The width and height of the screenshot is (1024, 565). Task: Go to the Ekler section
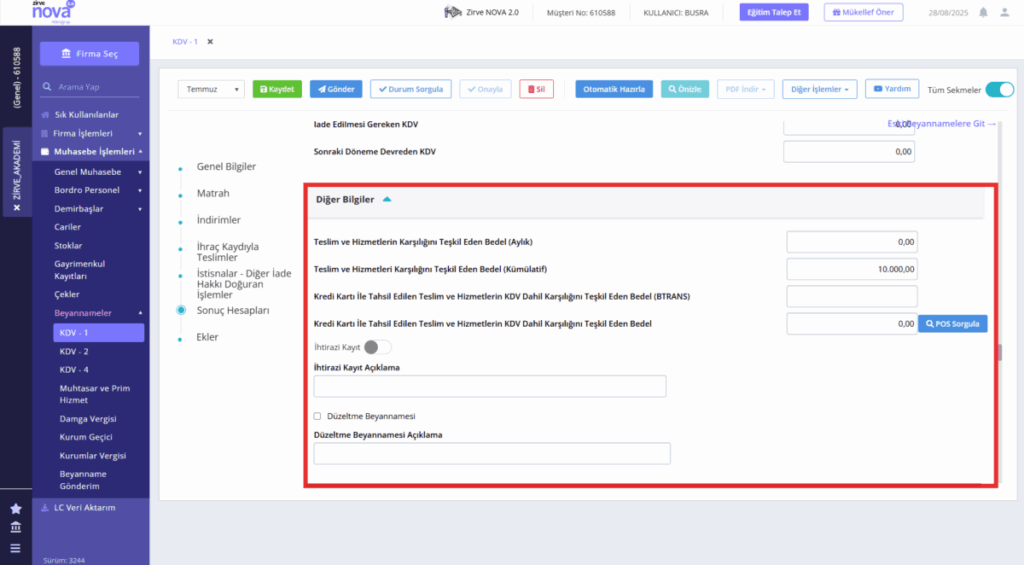207,337
